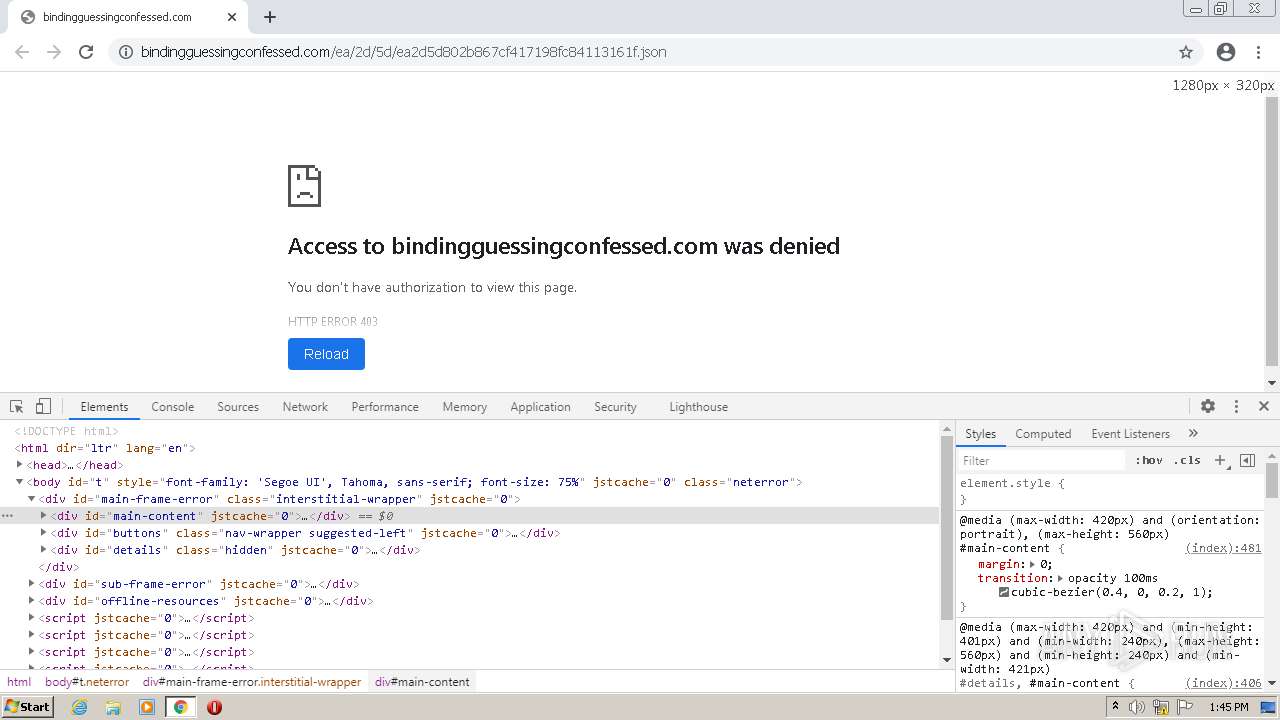This screenshot has width=1280, height=720.
Task: Select div#main-frame-error breadcrumb
Action: tap(251, 682)
